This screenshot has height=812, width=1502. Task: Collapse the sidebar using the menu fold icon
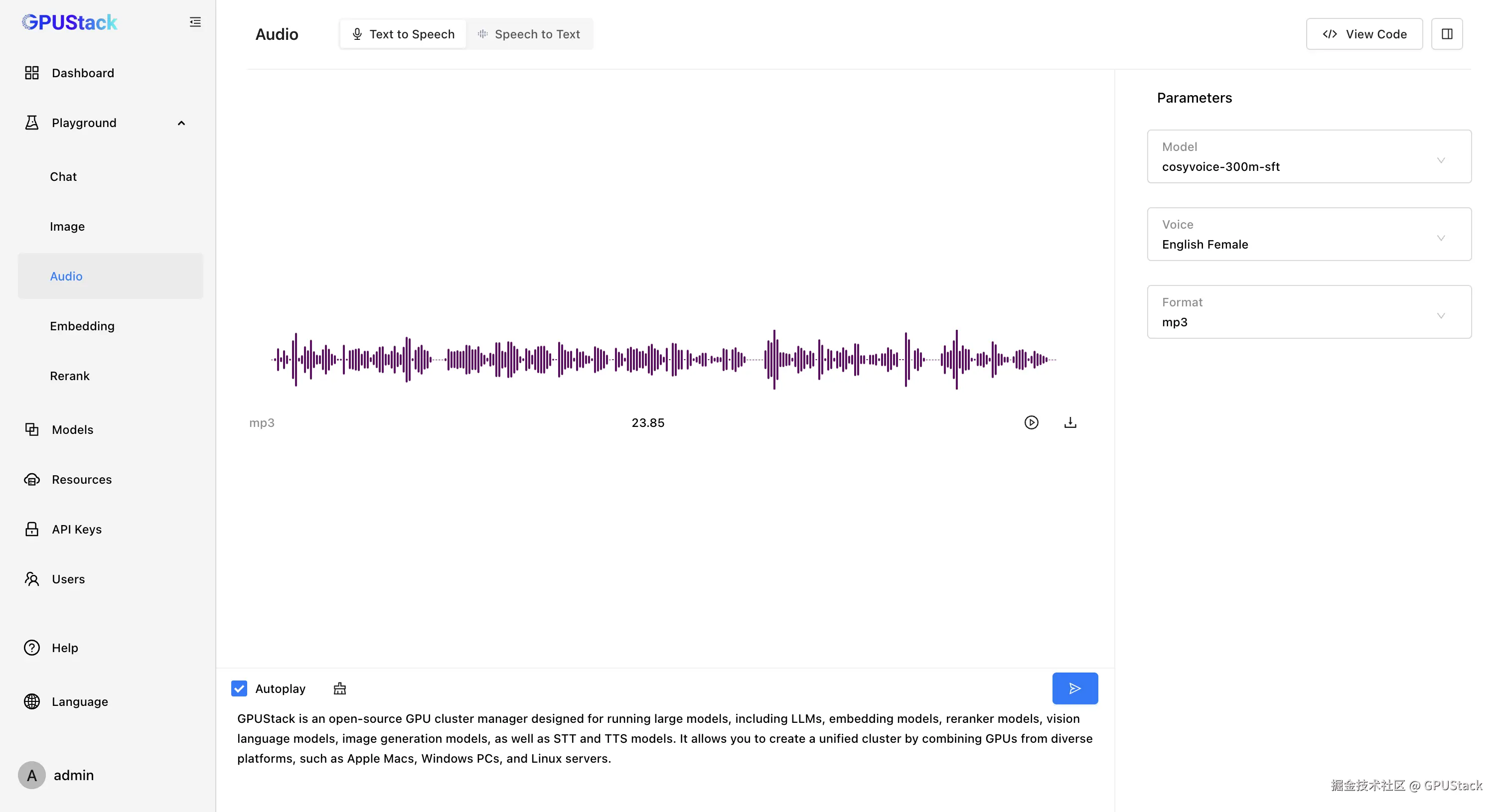click(195, 22)
